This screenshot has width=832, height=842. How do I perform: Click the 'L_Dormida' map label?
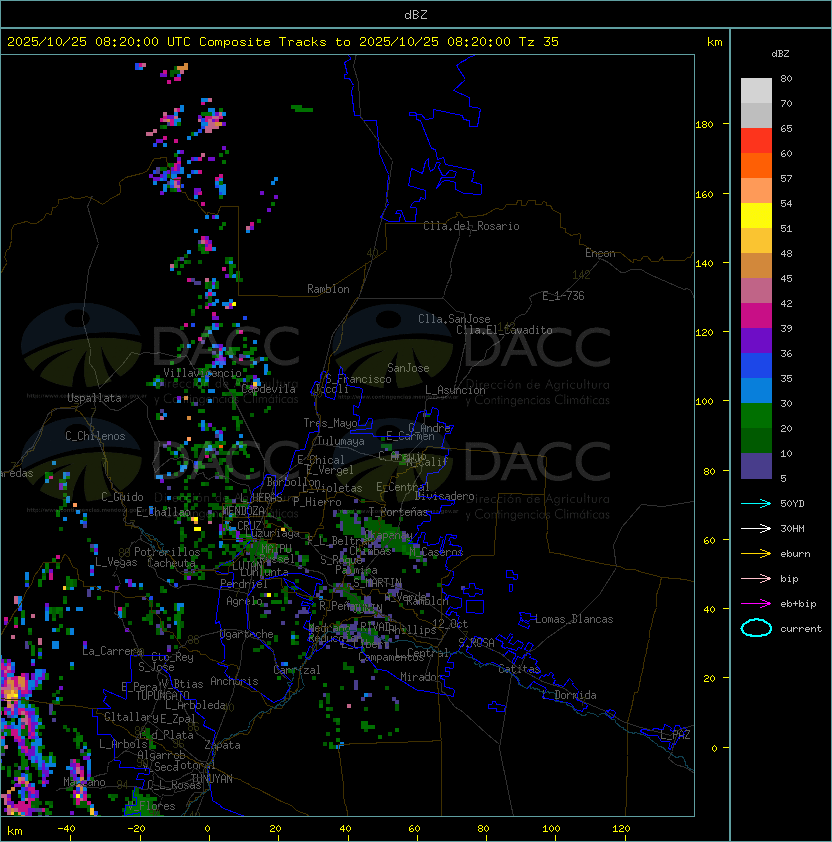(569, 695)
